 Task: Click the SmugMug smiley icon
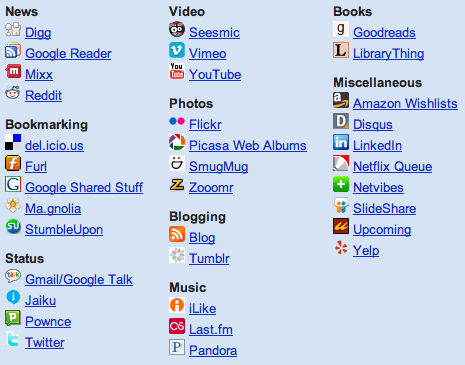coord(177,164)
